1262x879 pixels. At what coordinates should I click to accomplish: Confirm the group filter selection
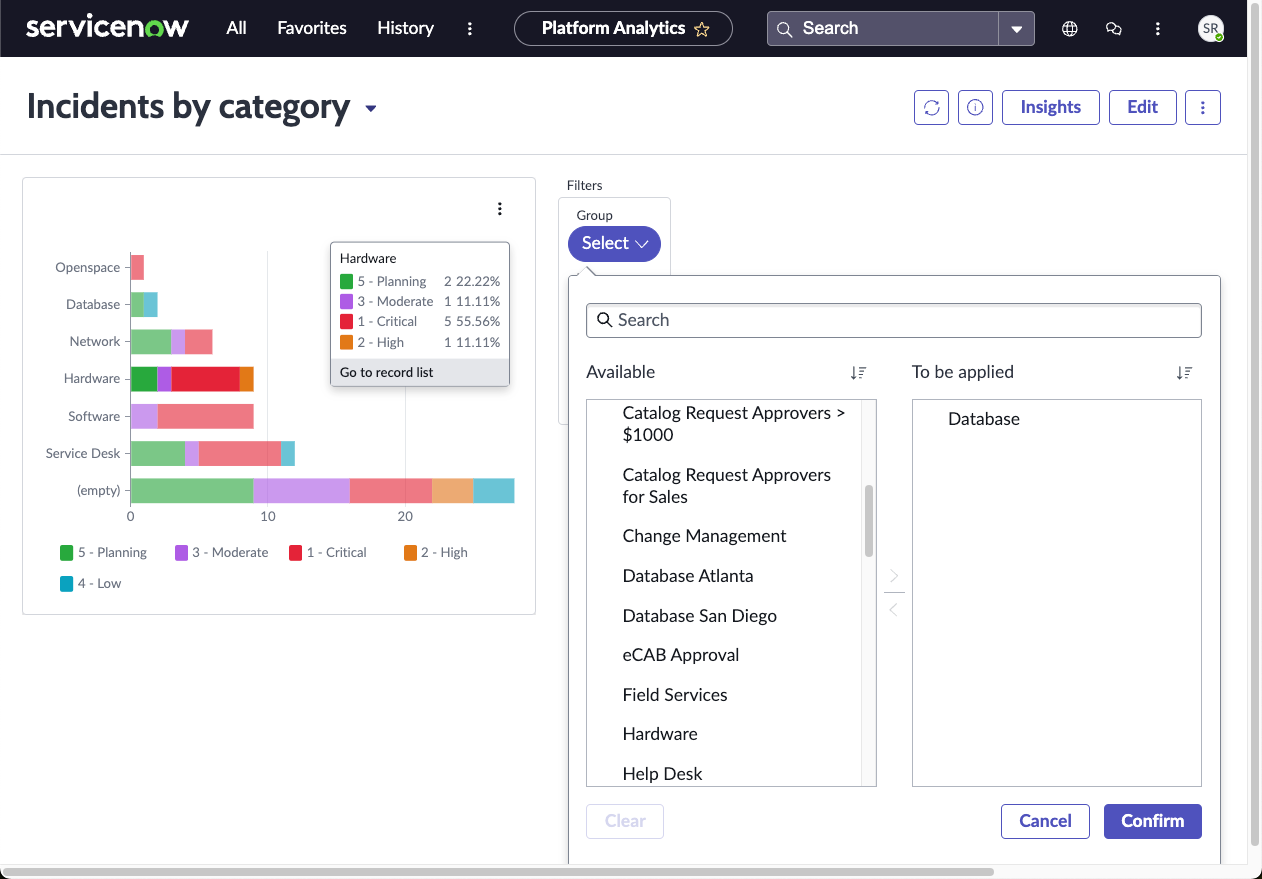point(1152,821)
